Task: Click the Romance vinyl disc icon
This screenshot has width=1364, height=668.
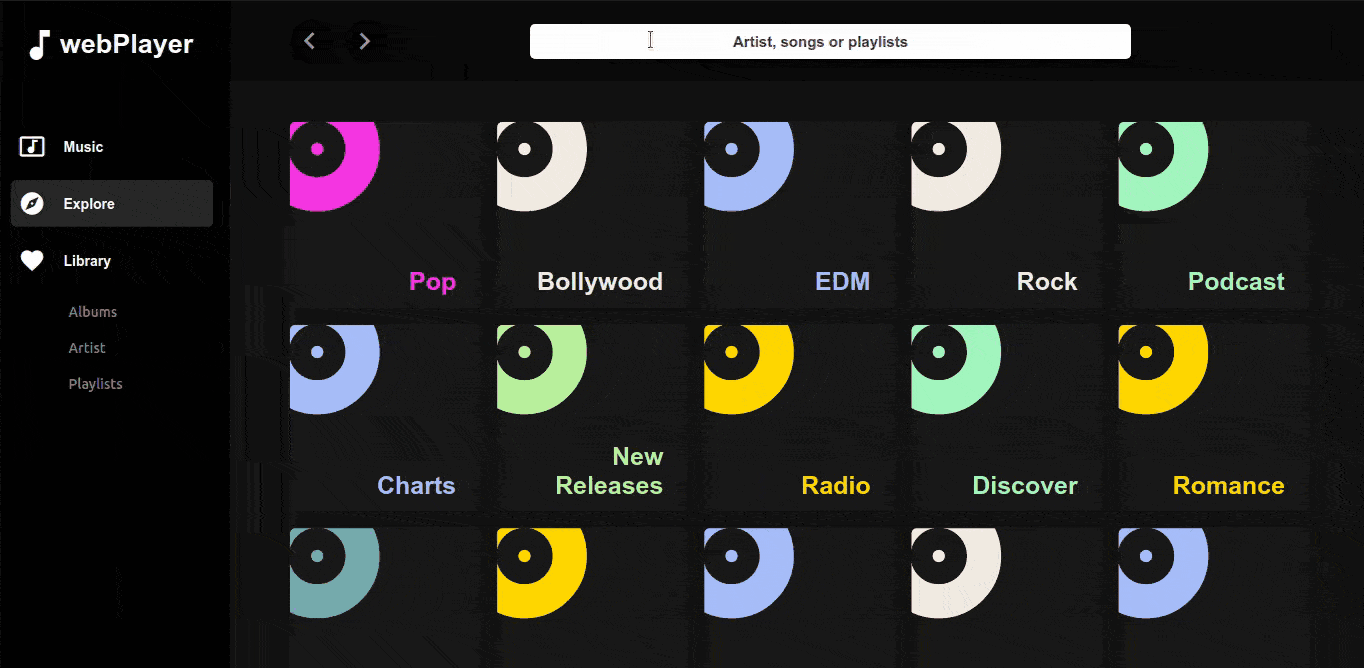Action: tap(1162, 369)
